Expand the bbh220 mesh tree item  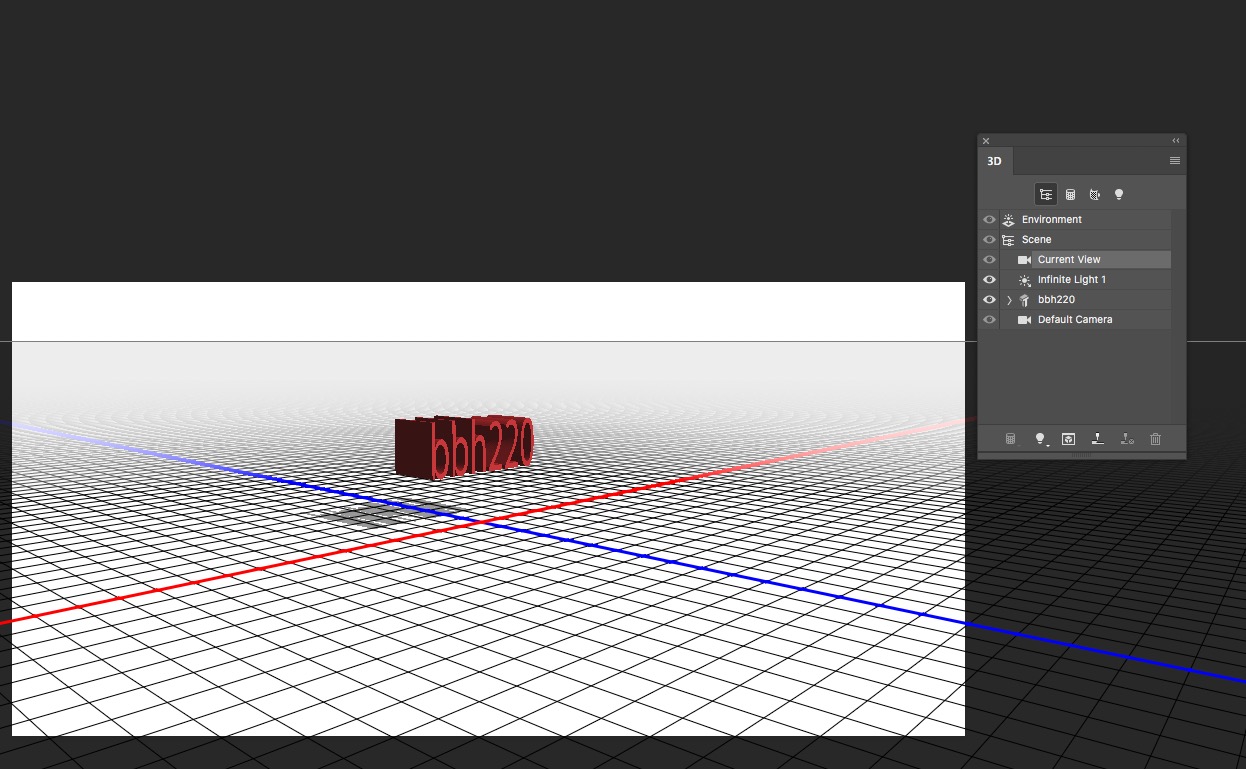click(1009, 300)
